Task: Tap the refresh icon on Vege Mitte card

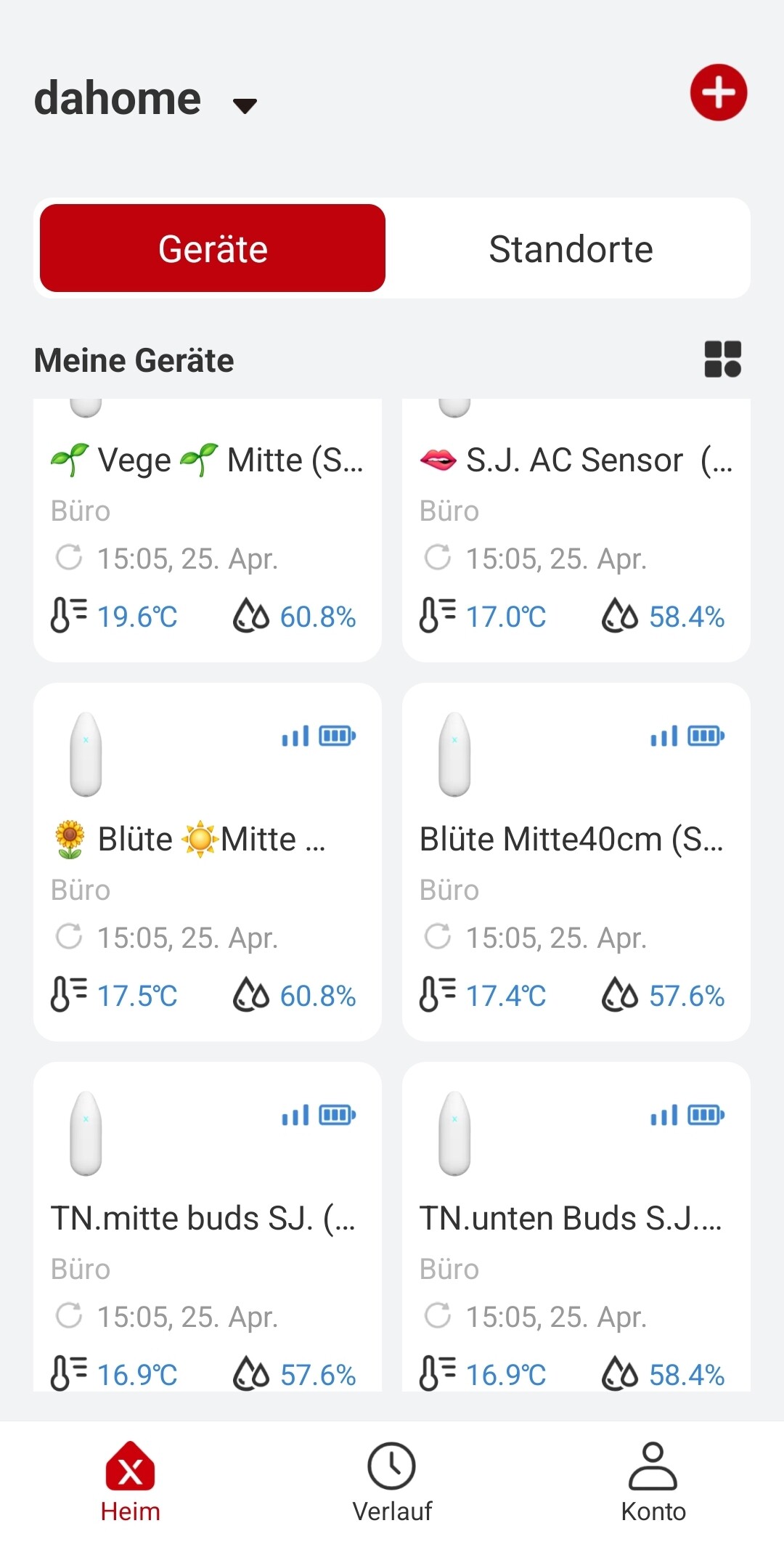Action: point(69,558)
